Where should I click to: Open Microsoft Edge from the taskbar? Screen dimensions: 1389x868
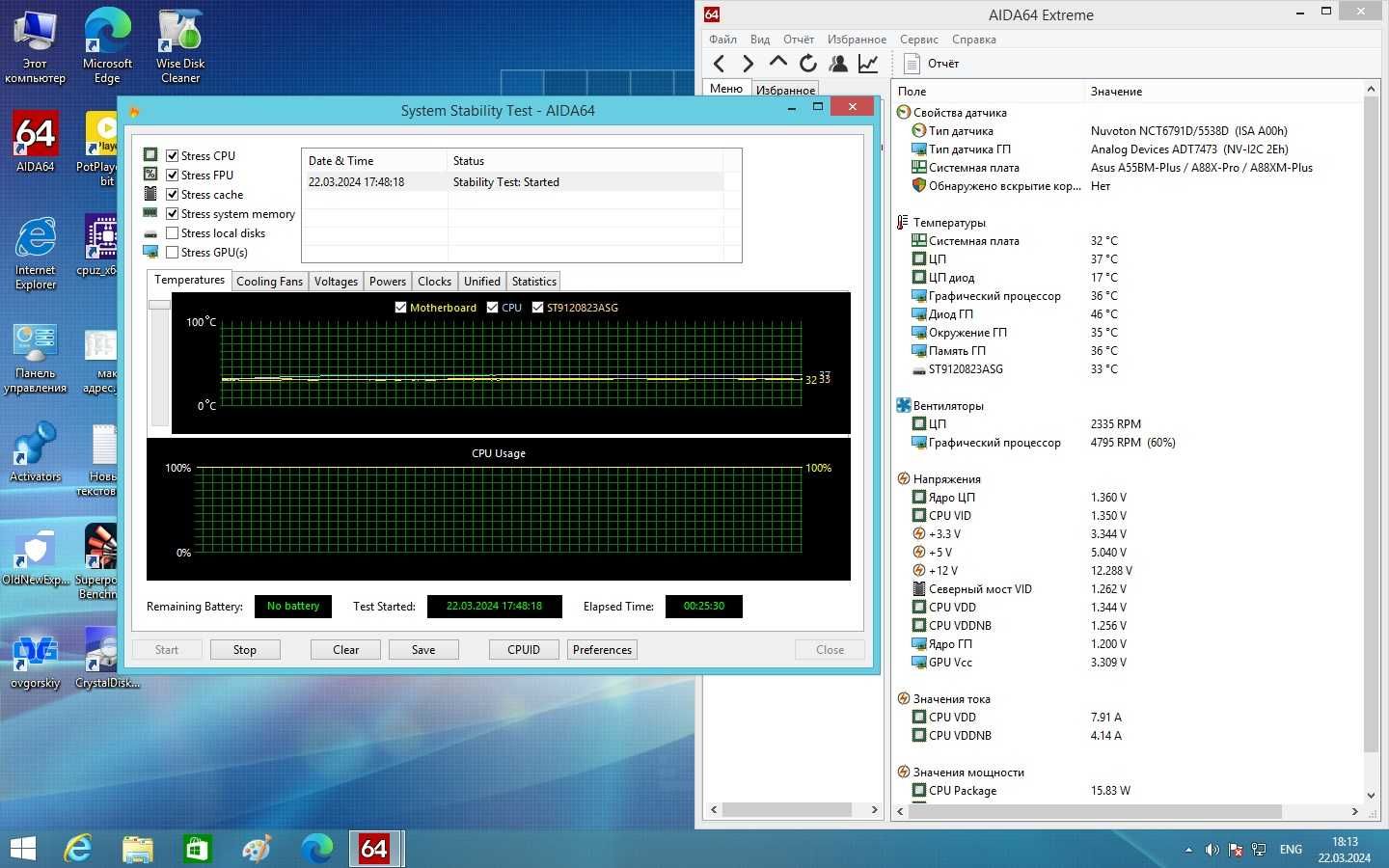click(316, 849)
